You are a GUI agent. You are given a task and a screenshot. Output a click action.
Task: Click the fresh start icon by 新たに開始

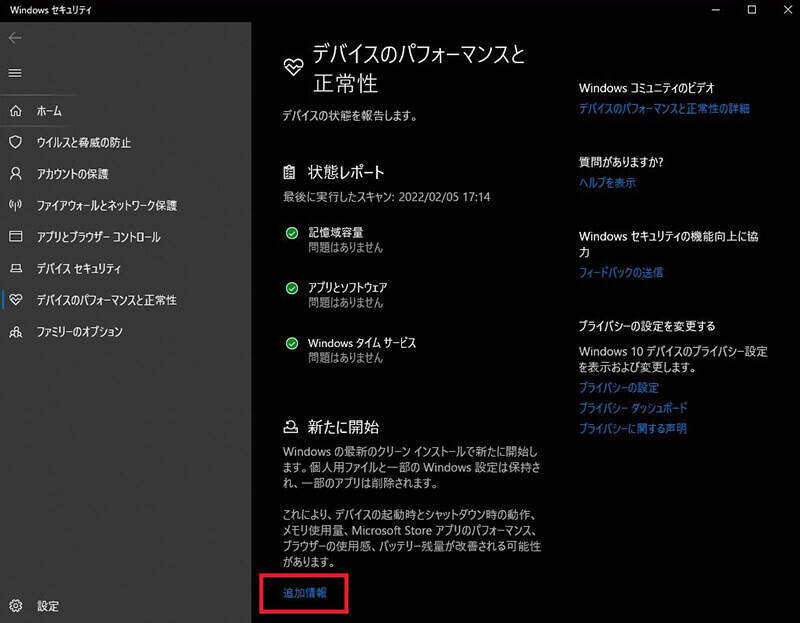point(290,427)
